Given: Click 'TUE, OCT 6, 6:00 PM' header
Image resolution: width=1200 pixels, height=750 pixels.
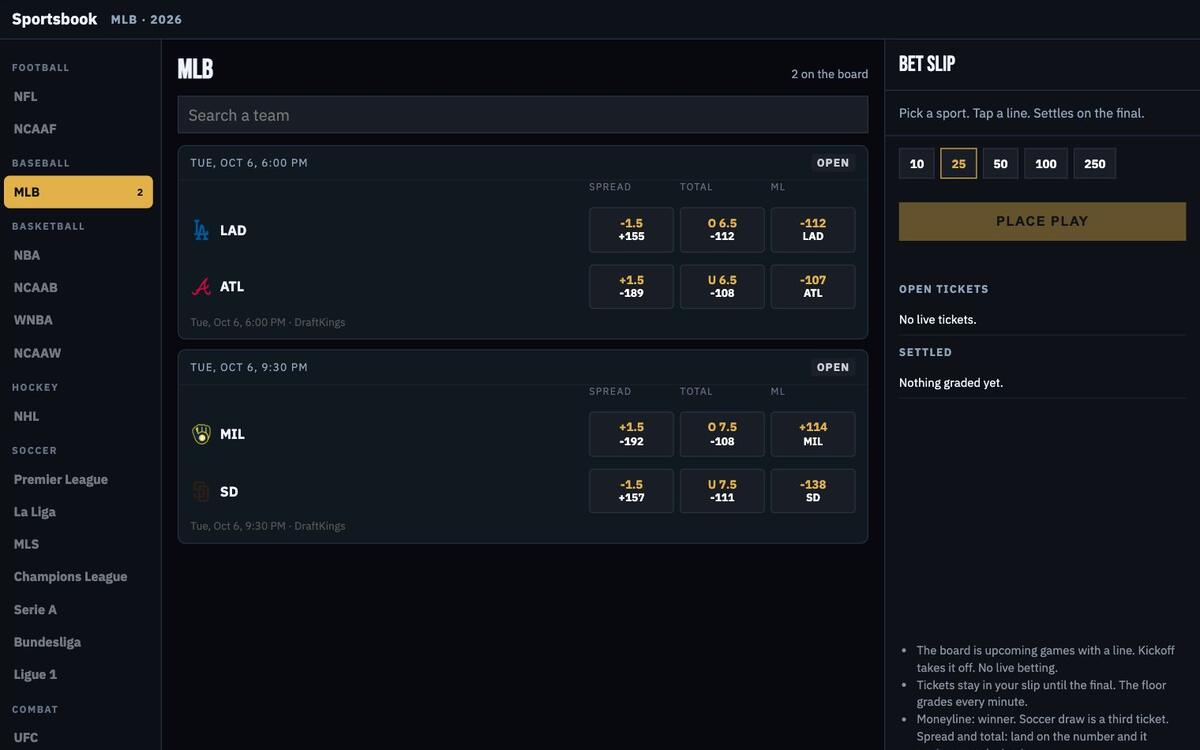Looking at the screenshot, I should [x=249, y=163].
